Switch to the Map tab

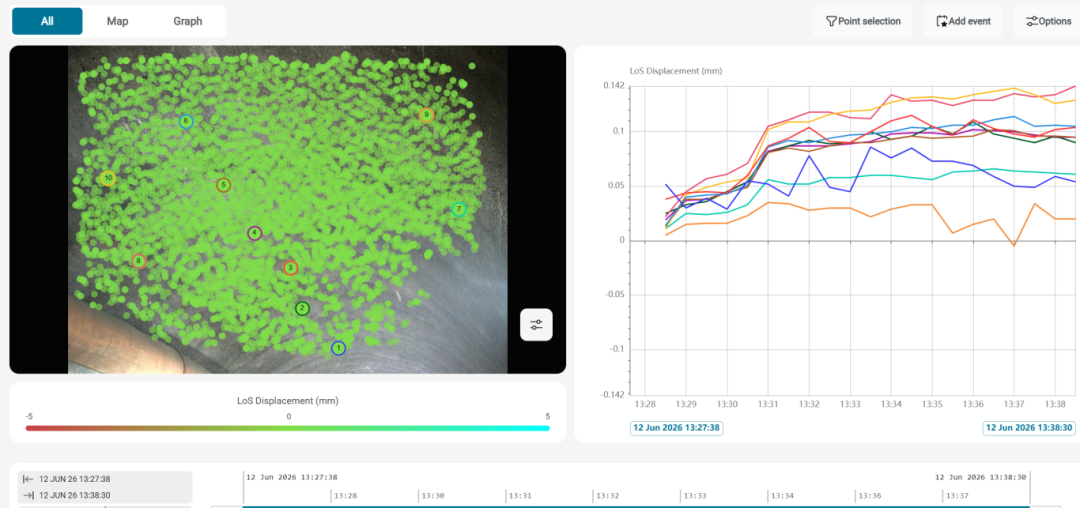tap(118, 21)
